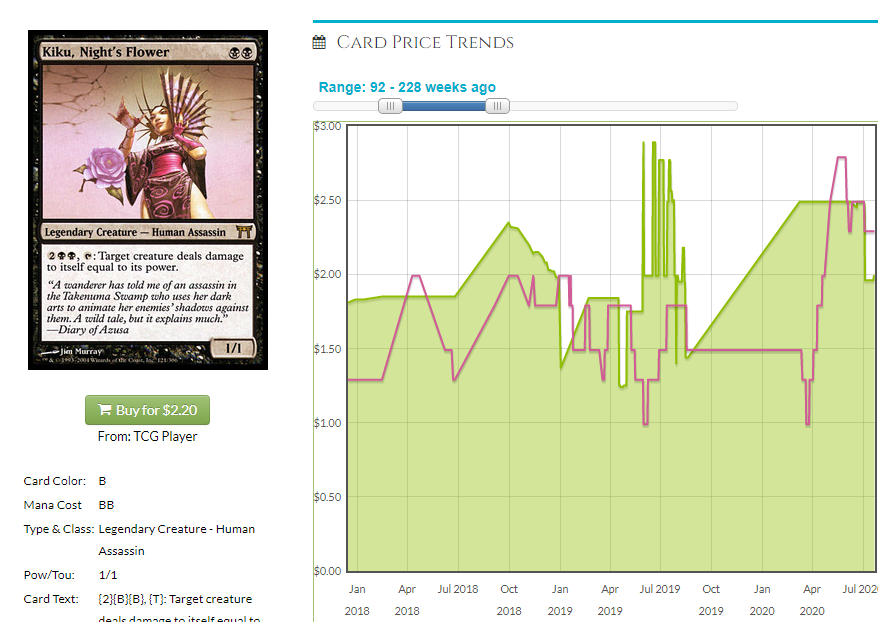
Task: Click the left handle of the range slider
Action: click(390, 106)
